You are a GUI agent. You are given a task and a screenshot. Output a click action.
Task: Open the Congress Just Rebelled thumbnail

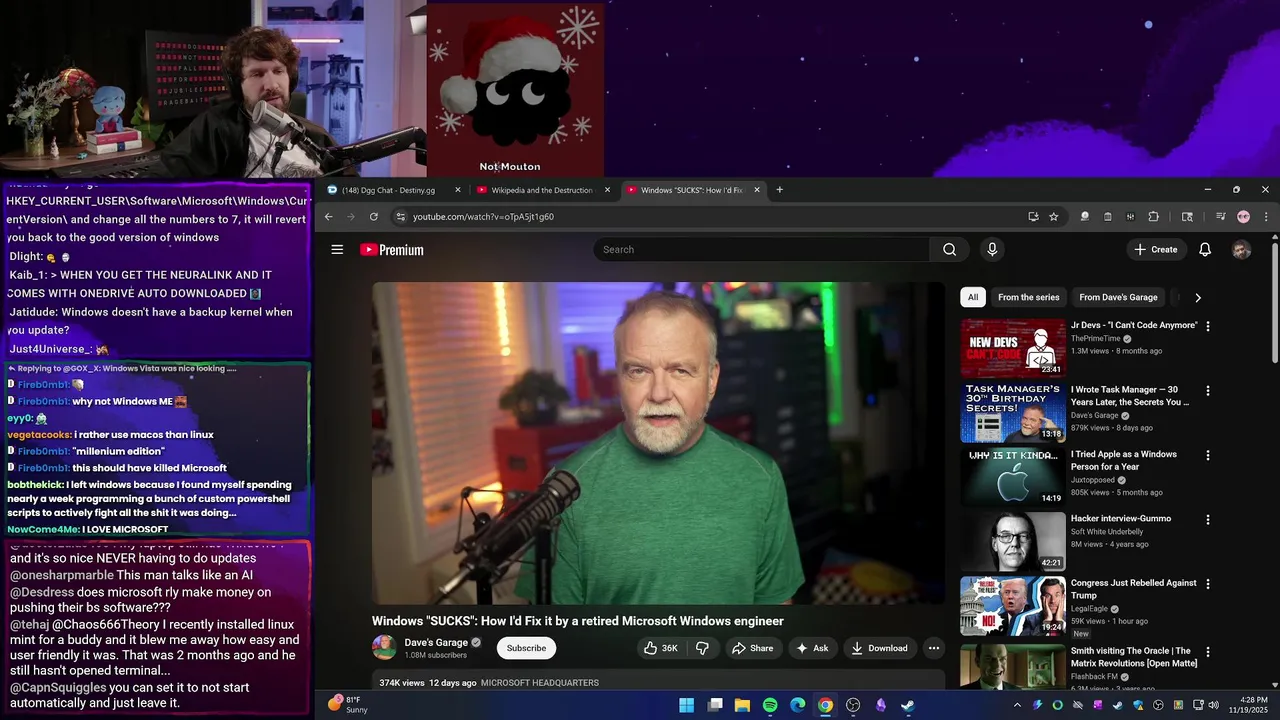coord(1013,606)
